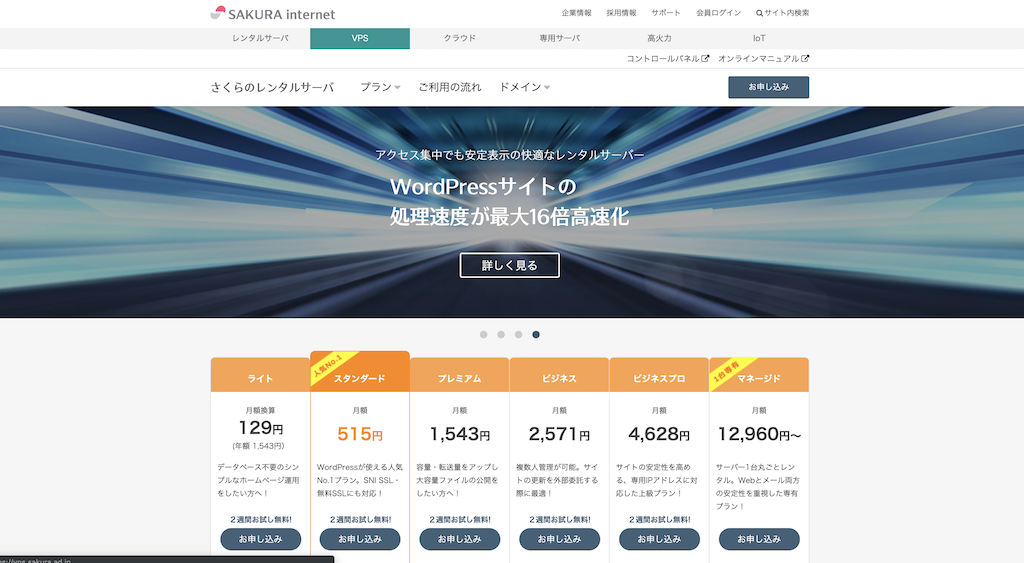Click お申し込み under the マネージド plan
The image size is (1024, 563).
(760, 539)
